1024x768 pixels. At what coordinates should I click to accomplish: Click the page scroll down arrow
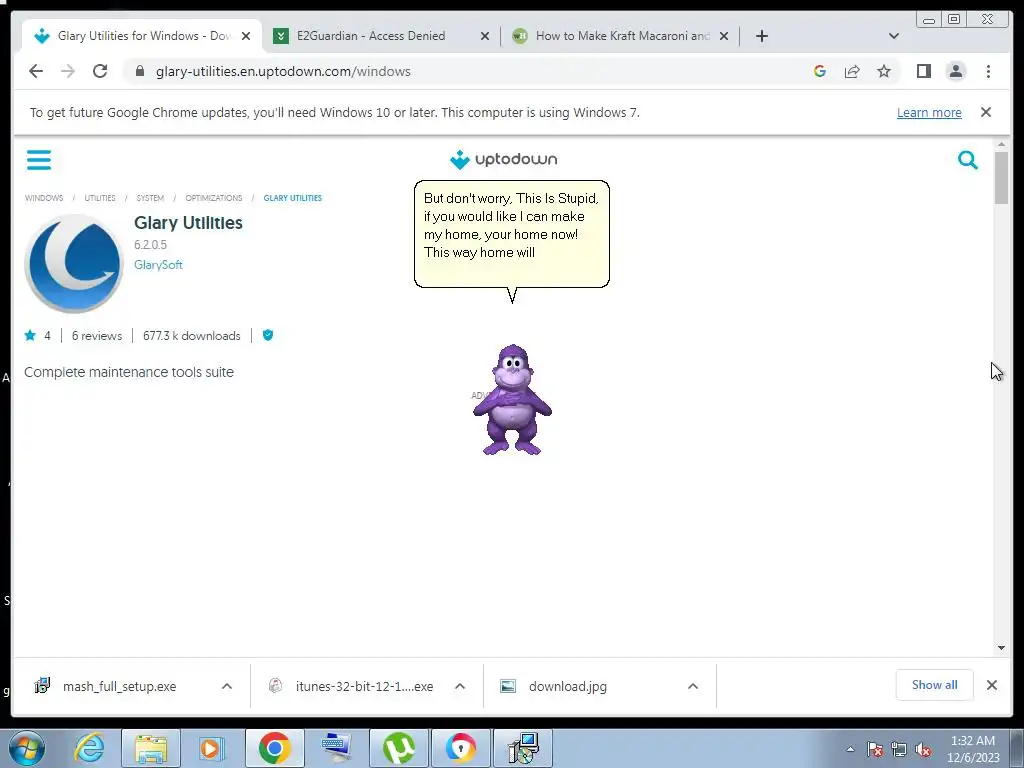[x=1002, y=648]
